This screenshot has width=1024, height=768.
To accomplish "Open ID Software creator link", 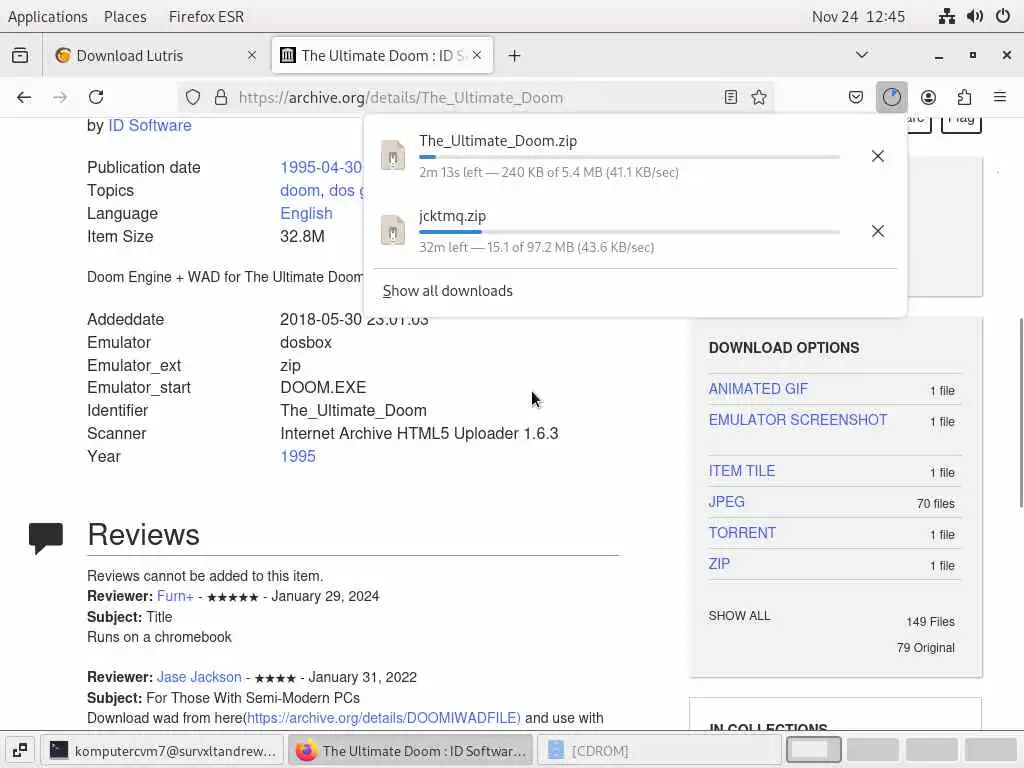I will (x=150, y=125).
